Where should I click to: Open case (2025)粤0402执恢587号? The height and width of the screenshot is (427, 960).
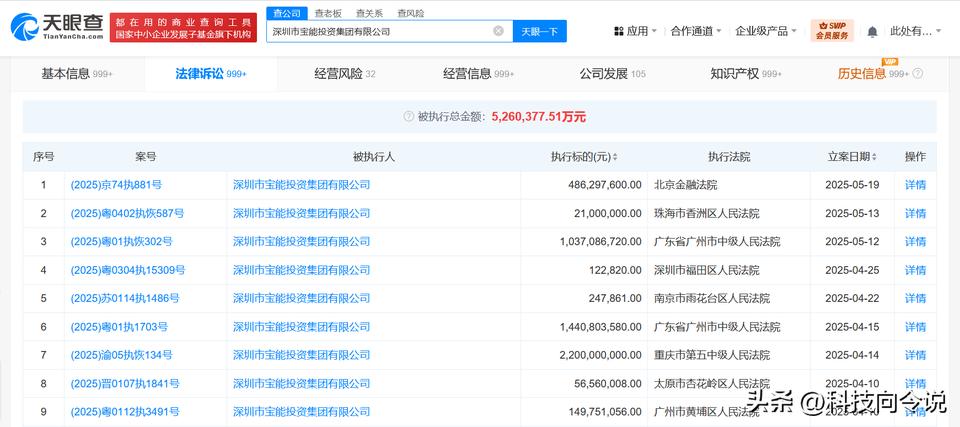click(x=127, y=213)
